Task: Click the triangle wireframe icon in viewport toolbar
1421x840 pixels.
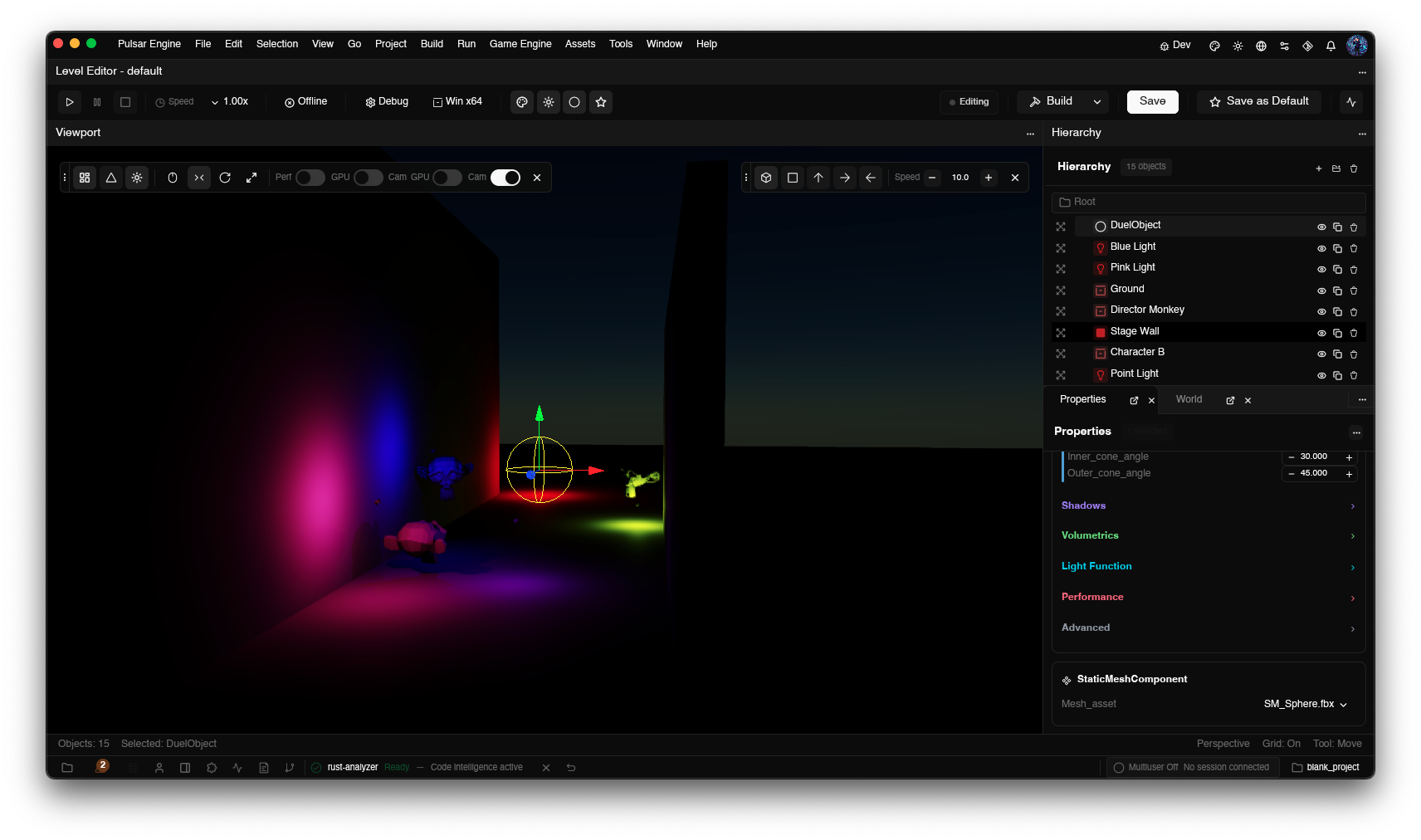Action: point(111,178)
